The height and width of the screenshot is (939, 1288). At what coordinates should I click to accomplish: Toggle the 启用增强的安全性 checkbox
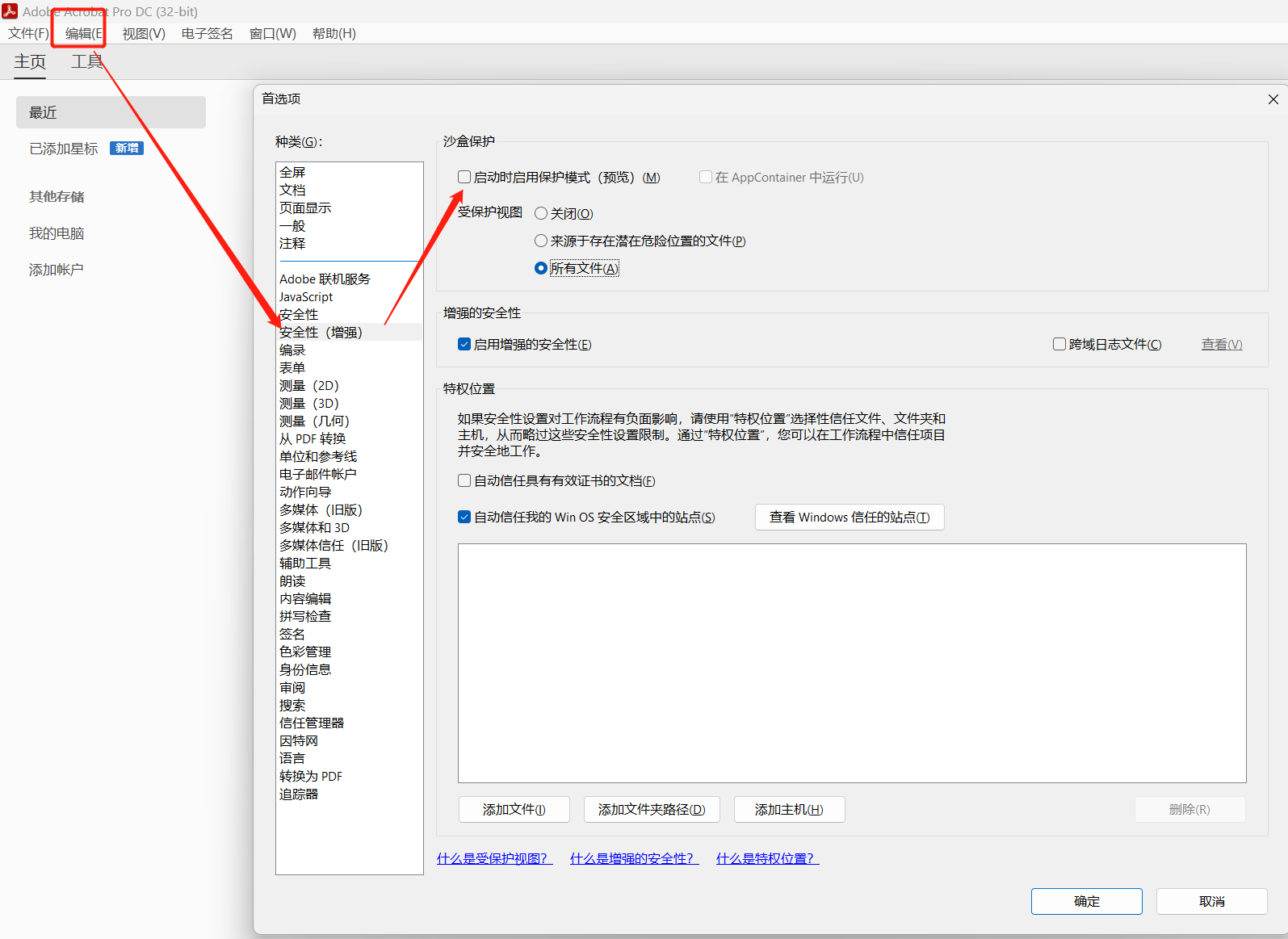click(464, 344)
